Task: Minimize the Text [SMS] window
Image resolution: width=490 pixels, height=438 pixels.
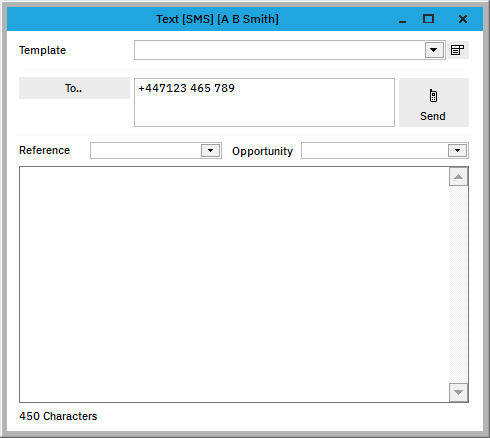Action: [402, 19]
